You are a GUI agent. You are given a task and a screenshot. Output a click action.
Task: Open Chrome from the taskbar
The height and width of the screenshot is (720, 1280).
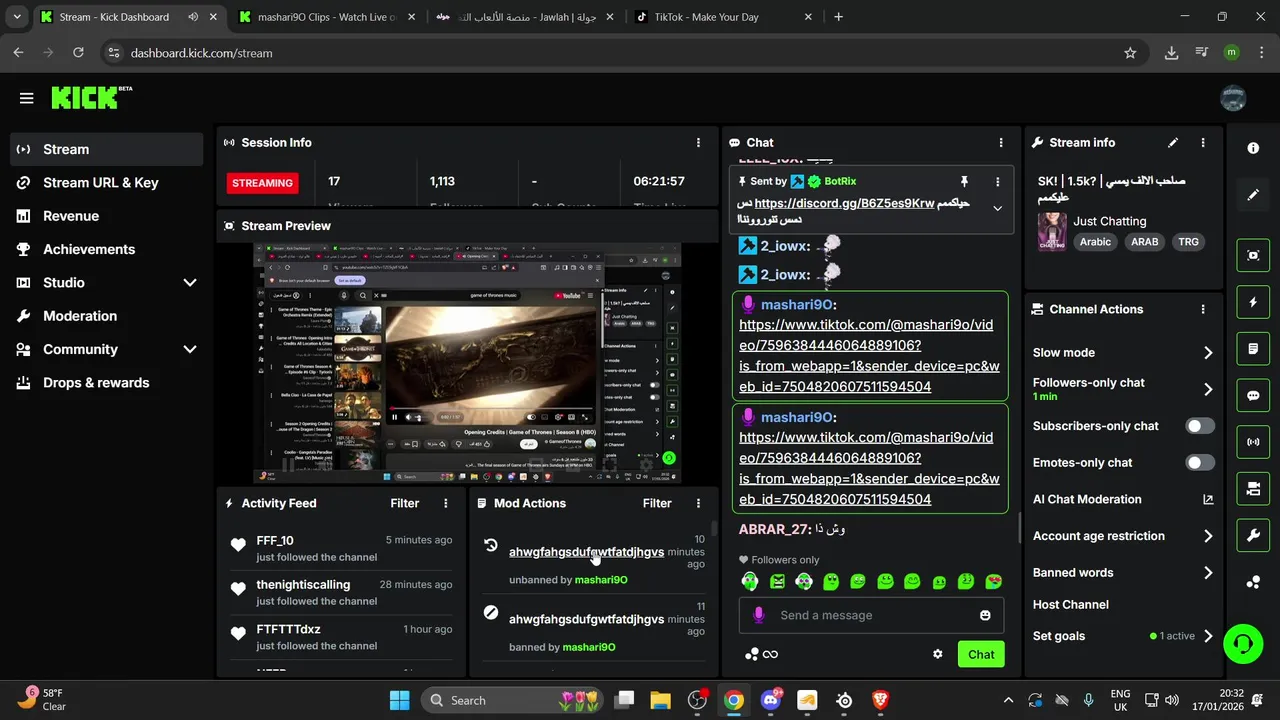click(734, 700)
